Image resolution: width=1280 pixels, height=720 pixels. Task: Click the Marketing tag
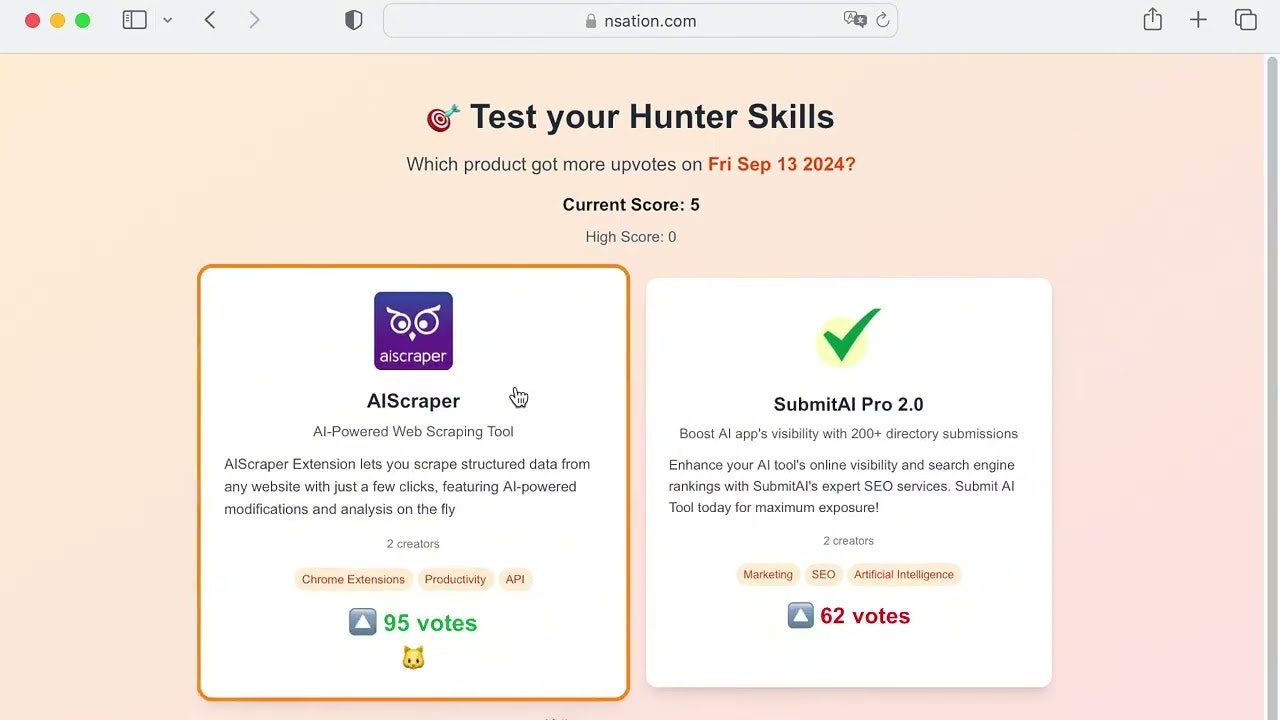tap(767, 574)
